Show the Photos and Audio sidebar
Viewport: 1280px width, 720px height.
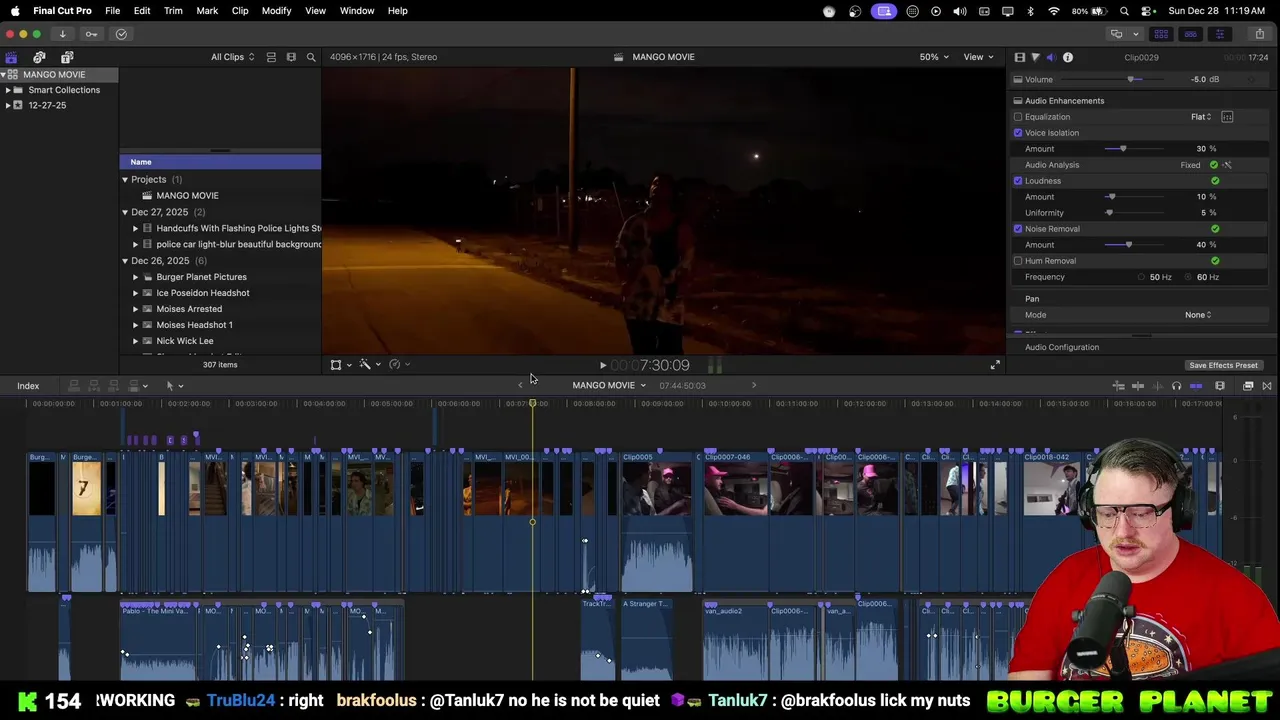39,57
